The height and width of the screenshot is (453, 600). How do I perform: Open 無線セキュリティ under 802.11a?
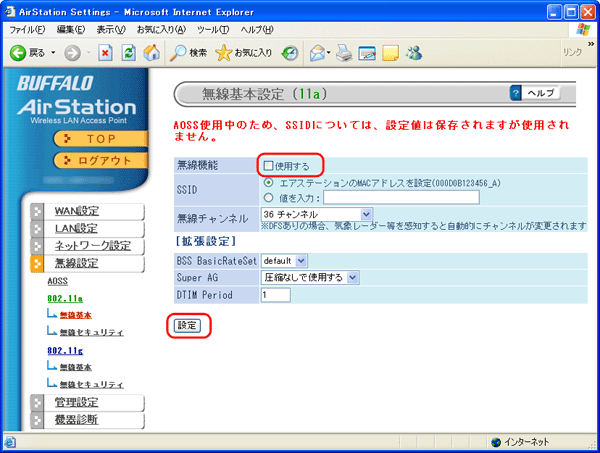tap(92, 332)
